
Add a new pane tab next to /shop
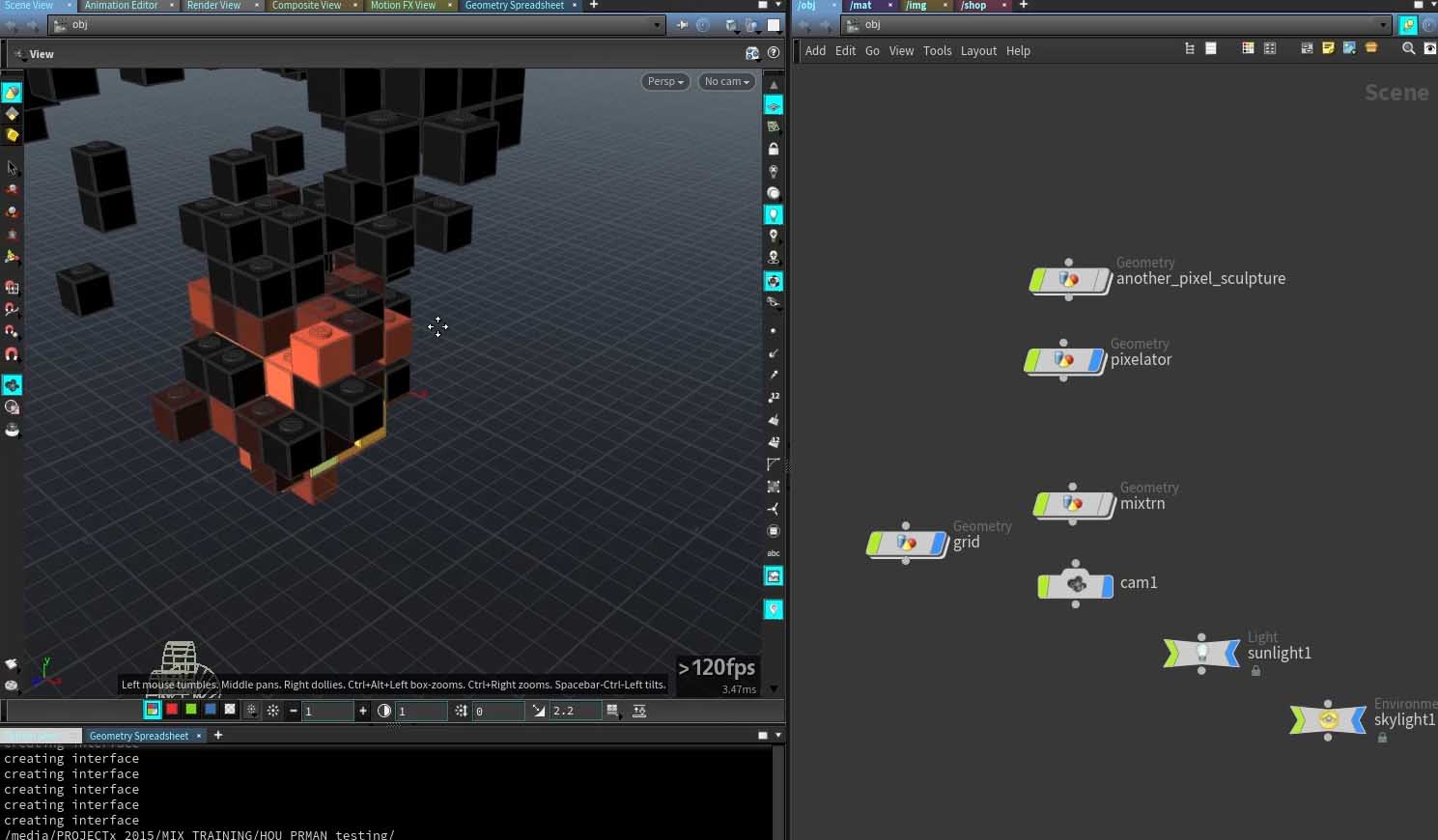(1024, 6)
